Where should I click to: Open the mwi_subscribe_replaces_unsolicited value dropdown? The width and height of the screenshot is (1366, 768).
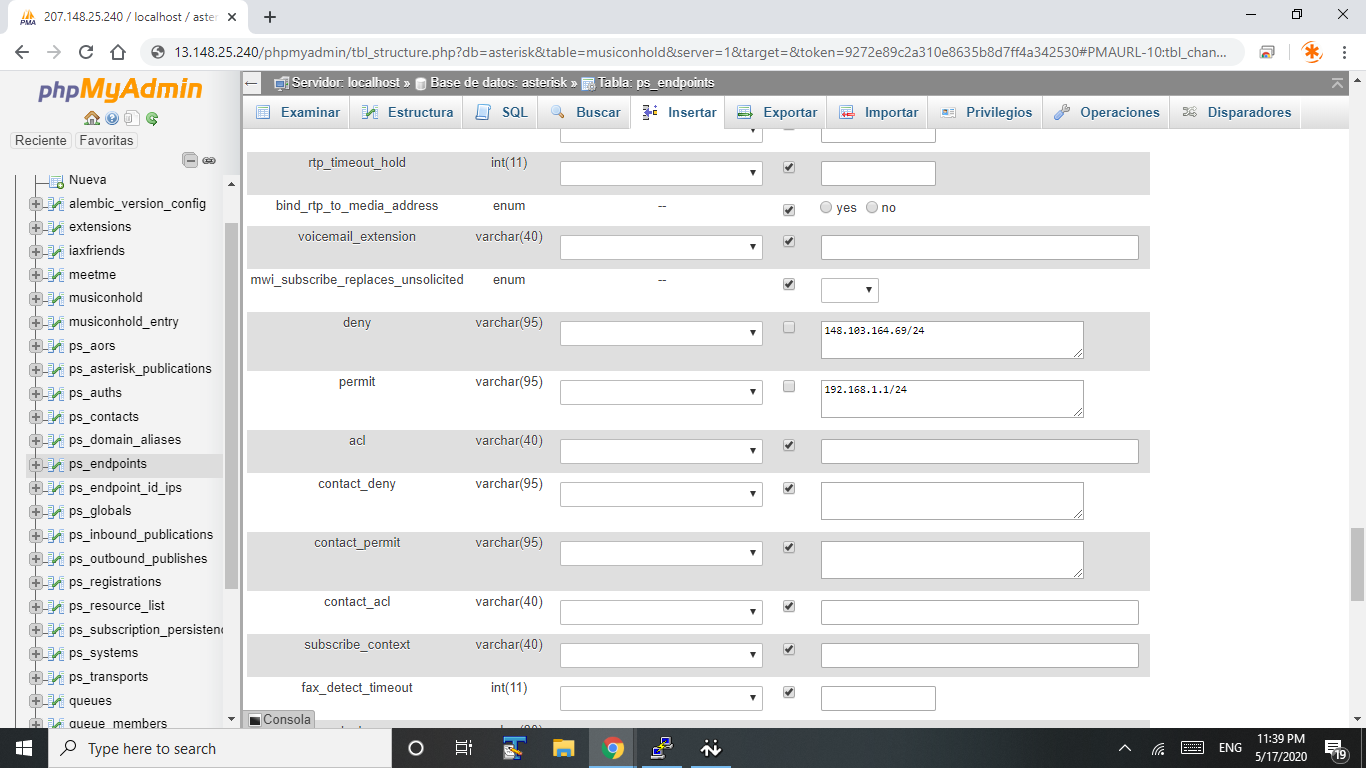click(x=849, y=290)
